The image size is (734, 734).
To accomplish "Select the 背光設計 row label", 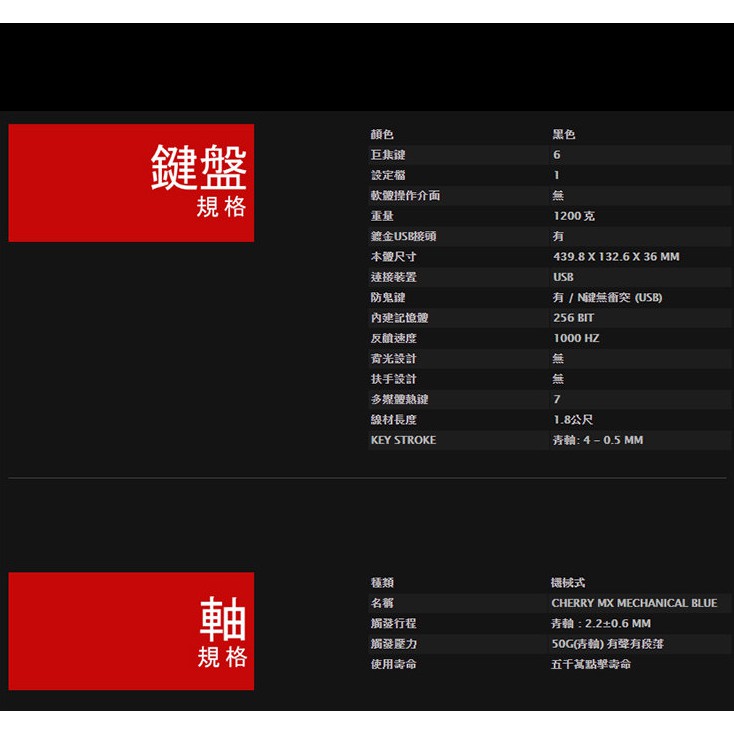I will [x=393, y=359].
